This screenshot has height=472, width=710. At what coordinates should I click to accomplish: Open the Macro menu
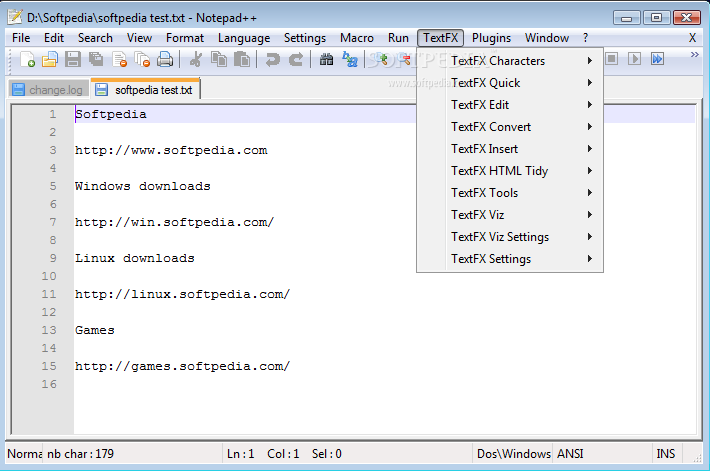click(357, 38)
